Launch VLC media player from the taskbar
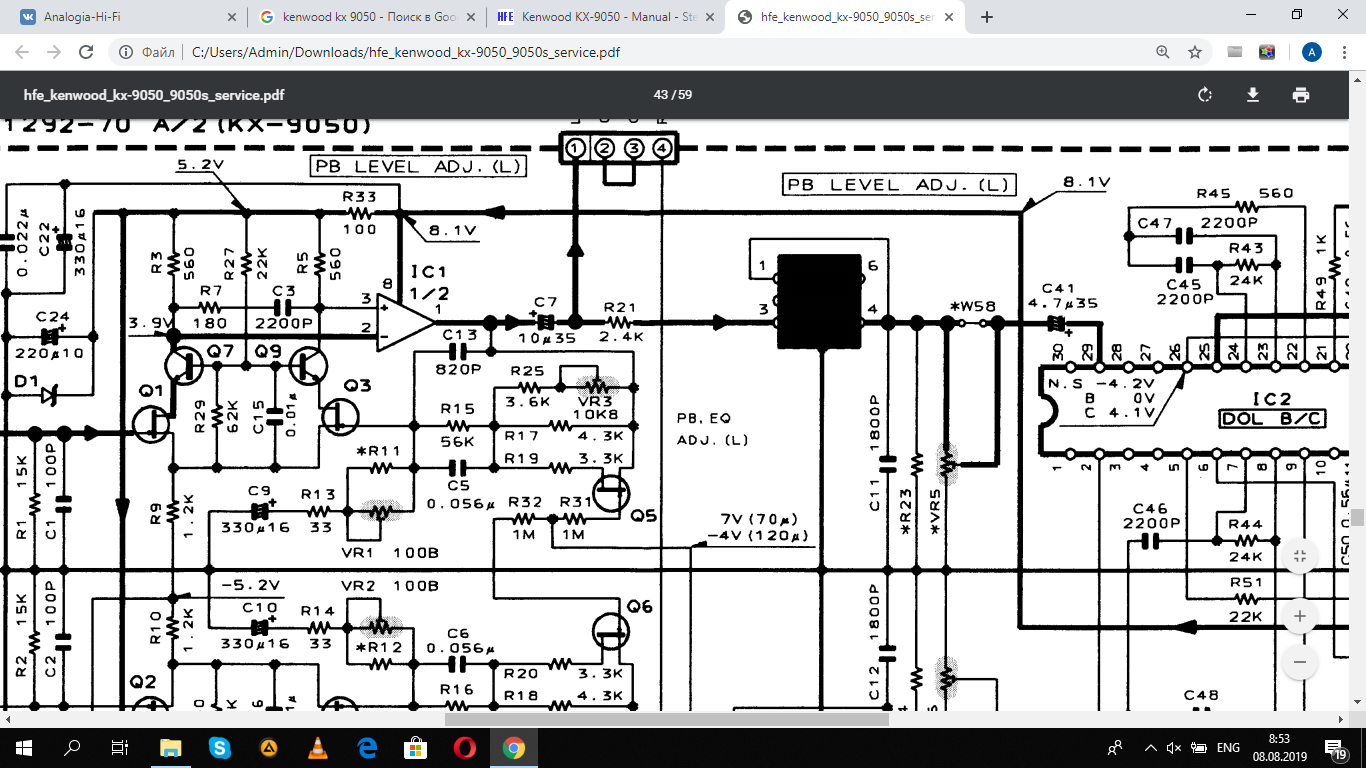1366x768 pixels. [318, 748]
